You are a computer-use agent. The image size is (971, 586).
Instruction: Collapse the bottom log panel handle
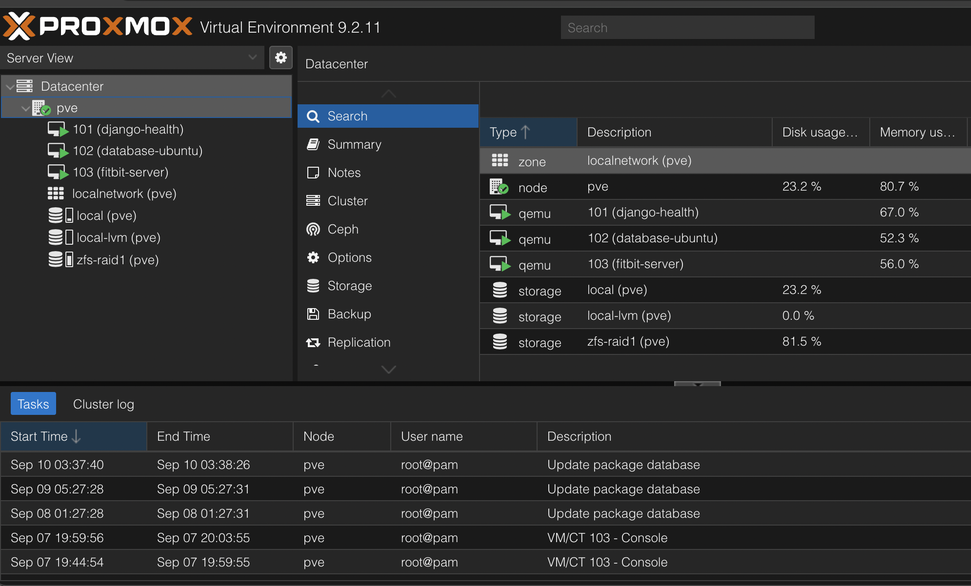point(697,384)
